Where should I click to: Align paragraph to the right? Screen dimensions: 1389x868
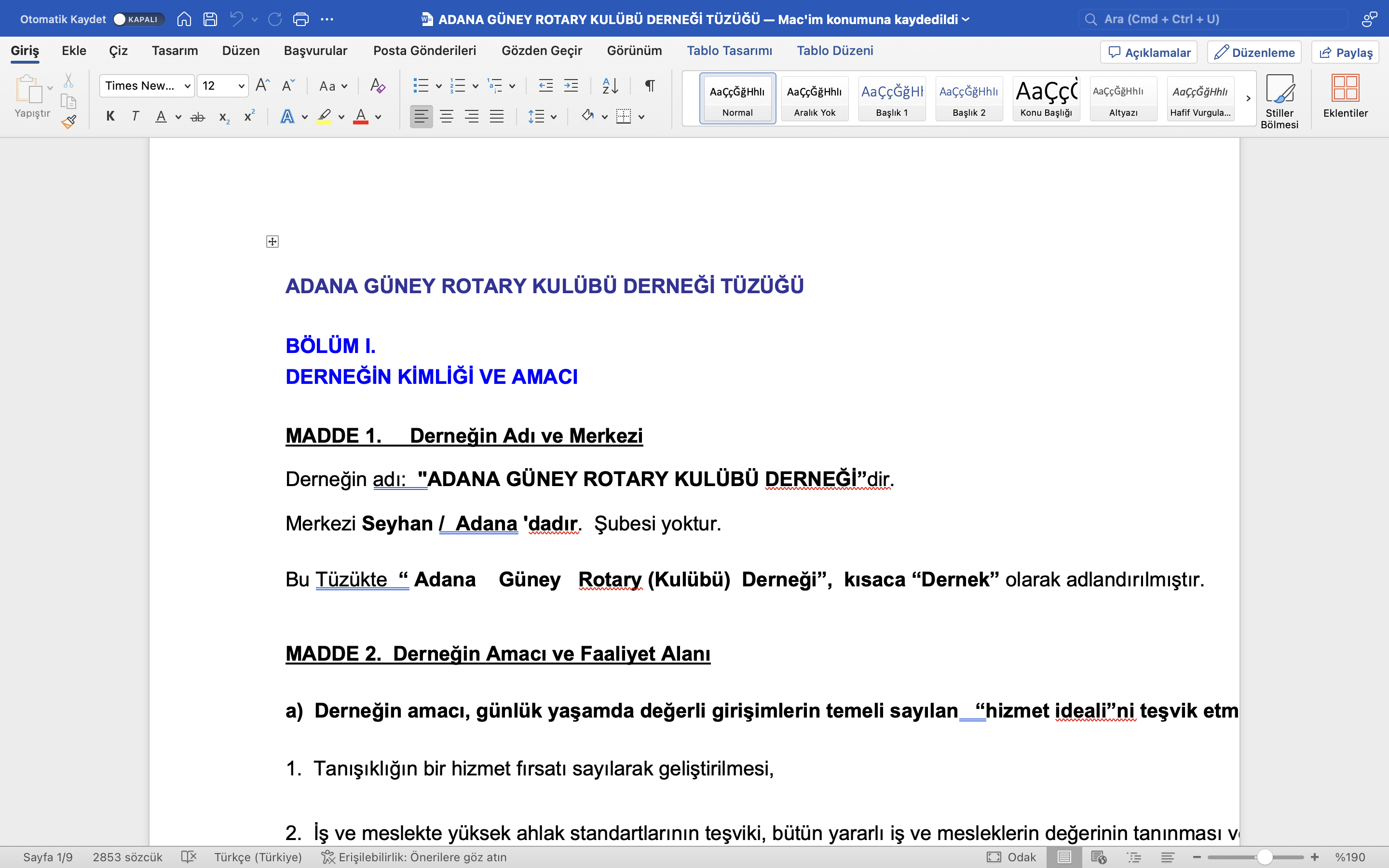click(472, 117)
